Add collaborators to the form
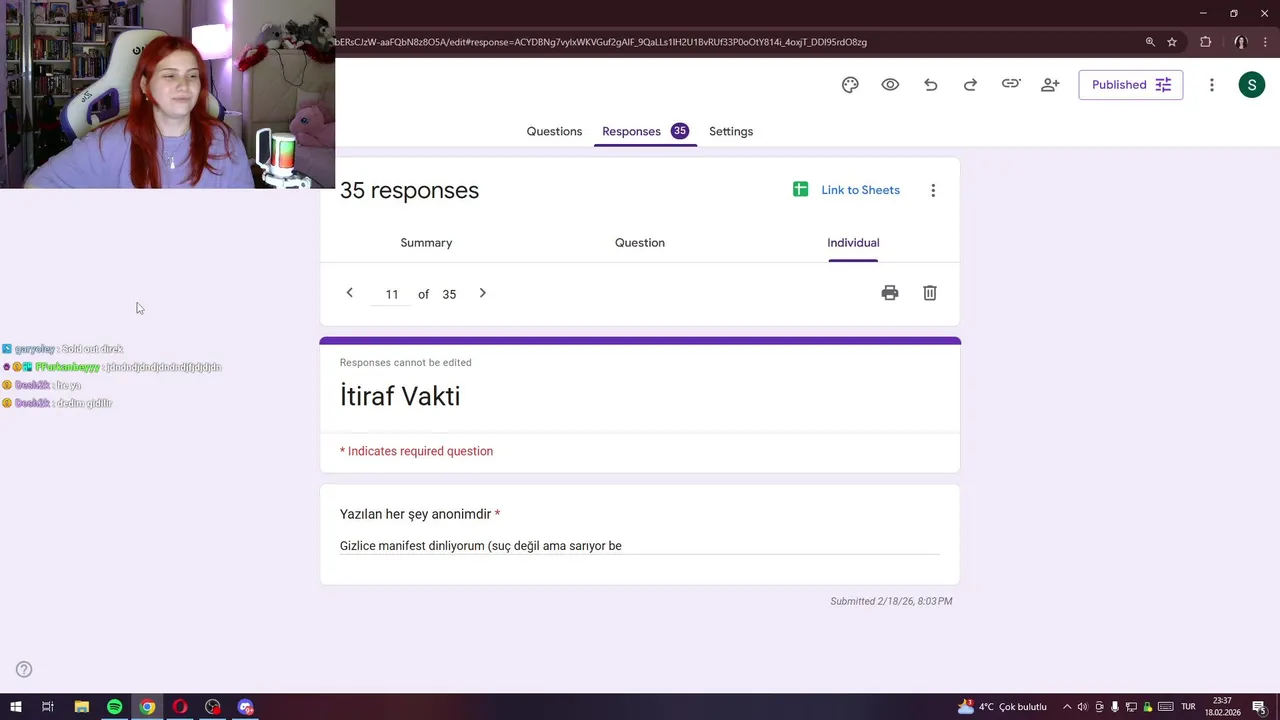 1050,85
